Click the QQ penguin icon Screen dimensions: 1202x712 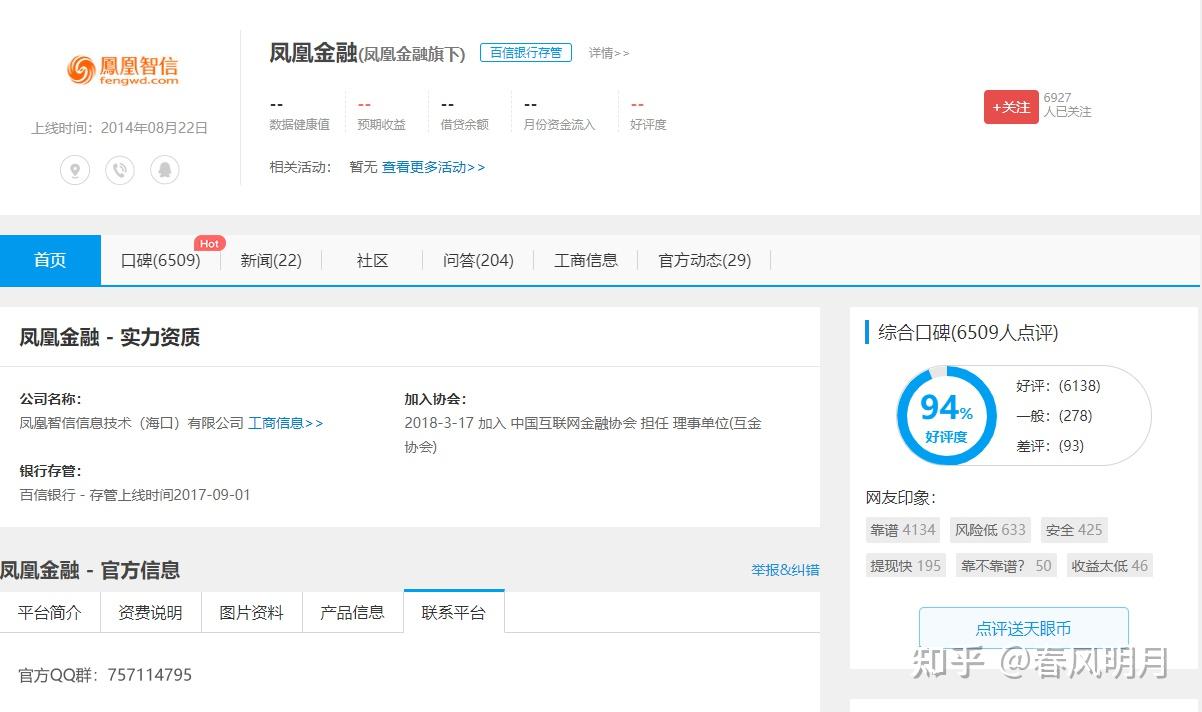(x=165, y=170)
